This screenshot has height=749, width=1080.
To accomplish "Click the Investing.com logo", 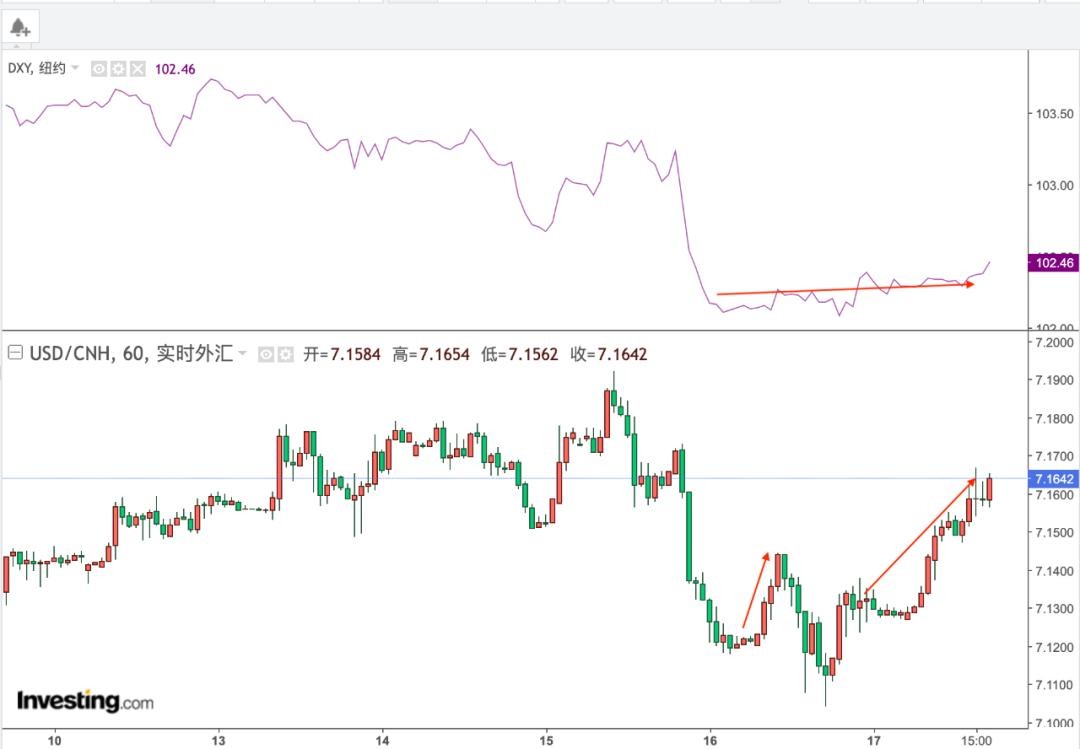I will coord(85,701).
